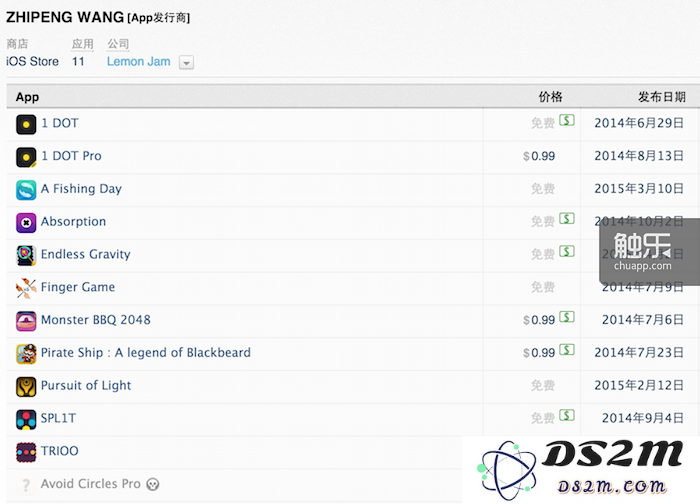Click the 应用 label above the app count
This screenshot has width=700, height=504.
83,44
